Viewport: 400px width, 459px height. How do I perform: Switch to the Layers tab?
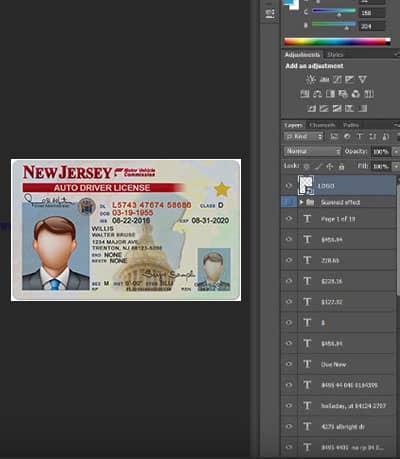pyautogui.click(x=294, y=125)
